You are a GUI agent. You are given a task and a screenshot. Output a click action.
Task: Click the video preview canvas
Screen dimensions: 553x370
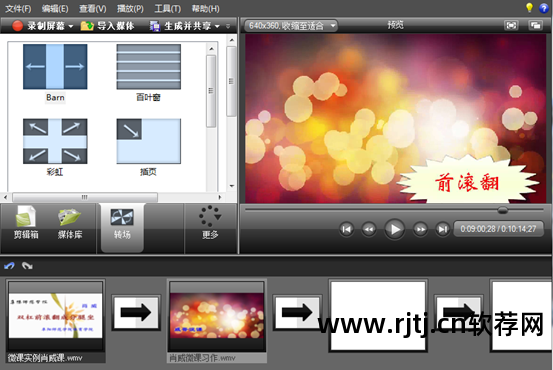click(395, 119)
